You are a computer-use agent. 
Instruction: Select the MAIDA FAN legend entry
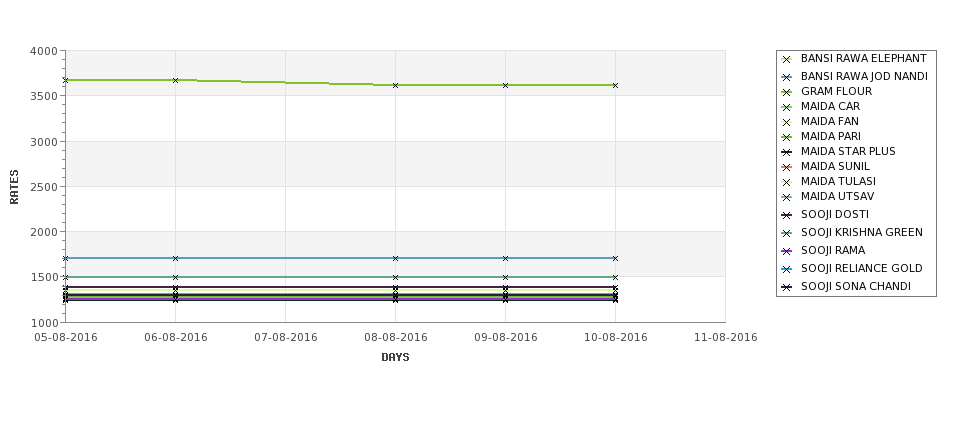point(829,121)
